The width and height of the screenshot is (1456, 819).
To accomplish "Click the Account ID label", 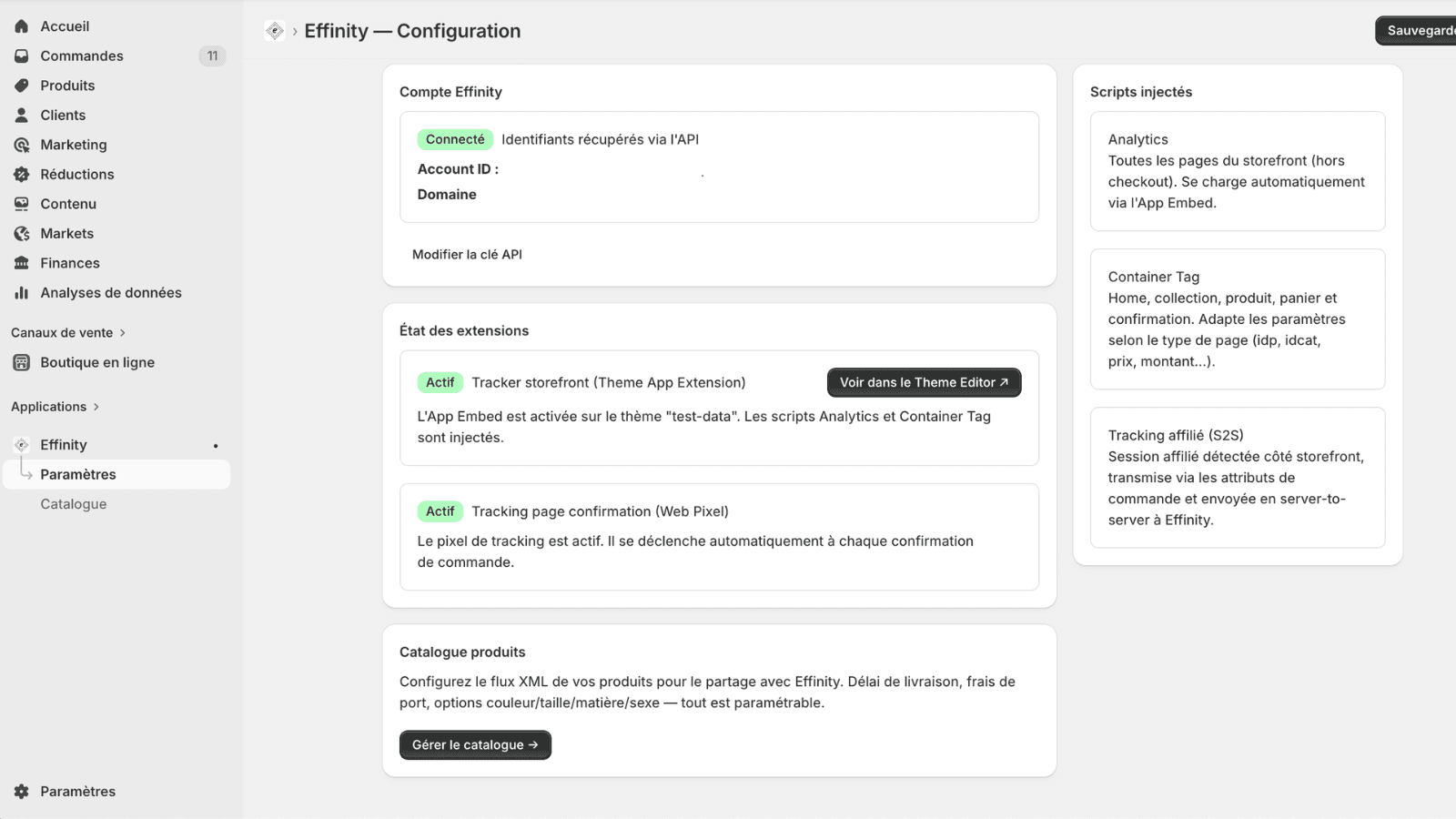I will coord(458,169).
